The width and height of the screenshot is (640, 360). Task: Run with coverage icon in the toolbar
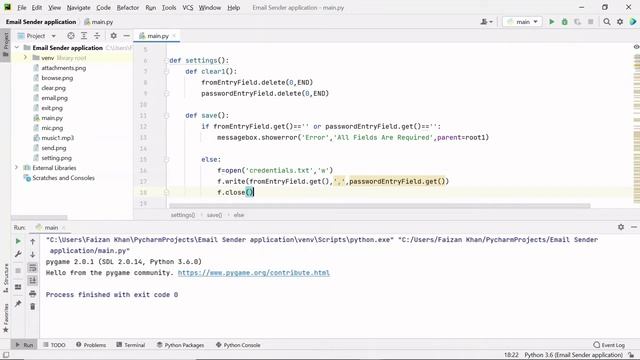(577, 22)
